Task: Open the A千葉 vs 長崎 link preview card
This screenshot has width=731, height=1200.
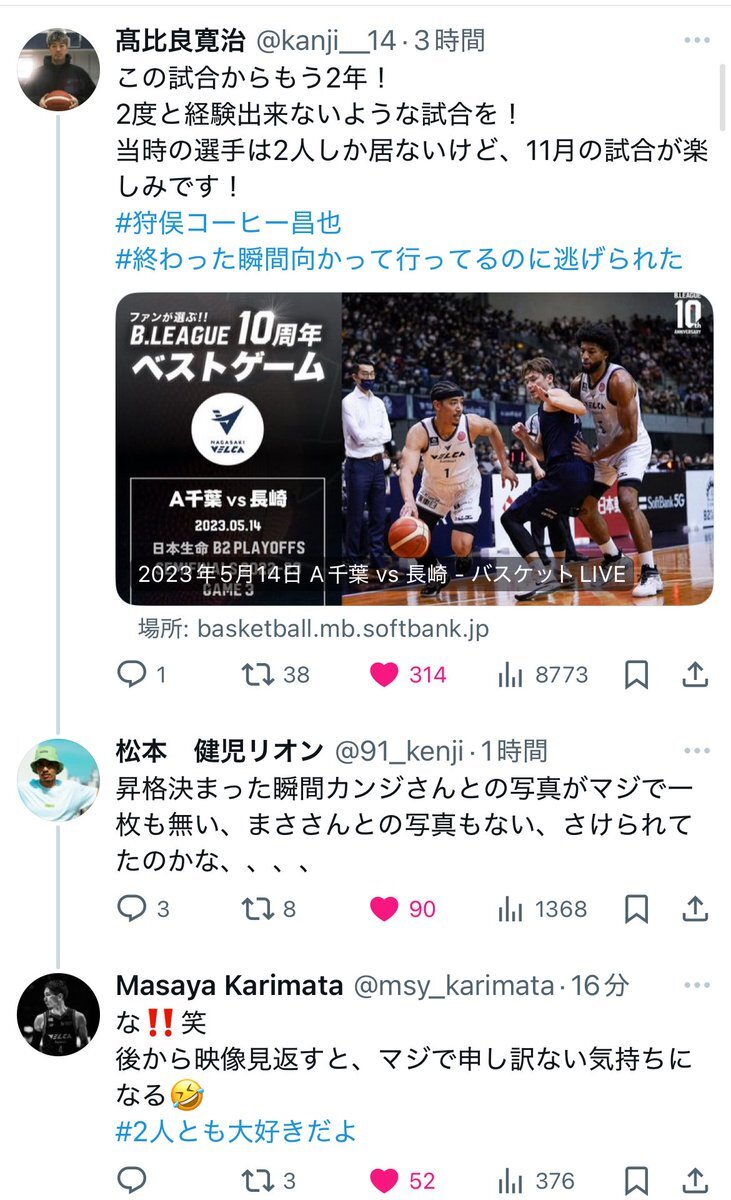Action: tap(414, 449)
